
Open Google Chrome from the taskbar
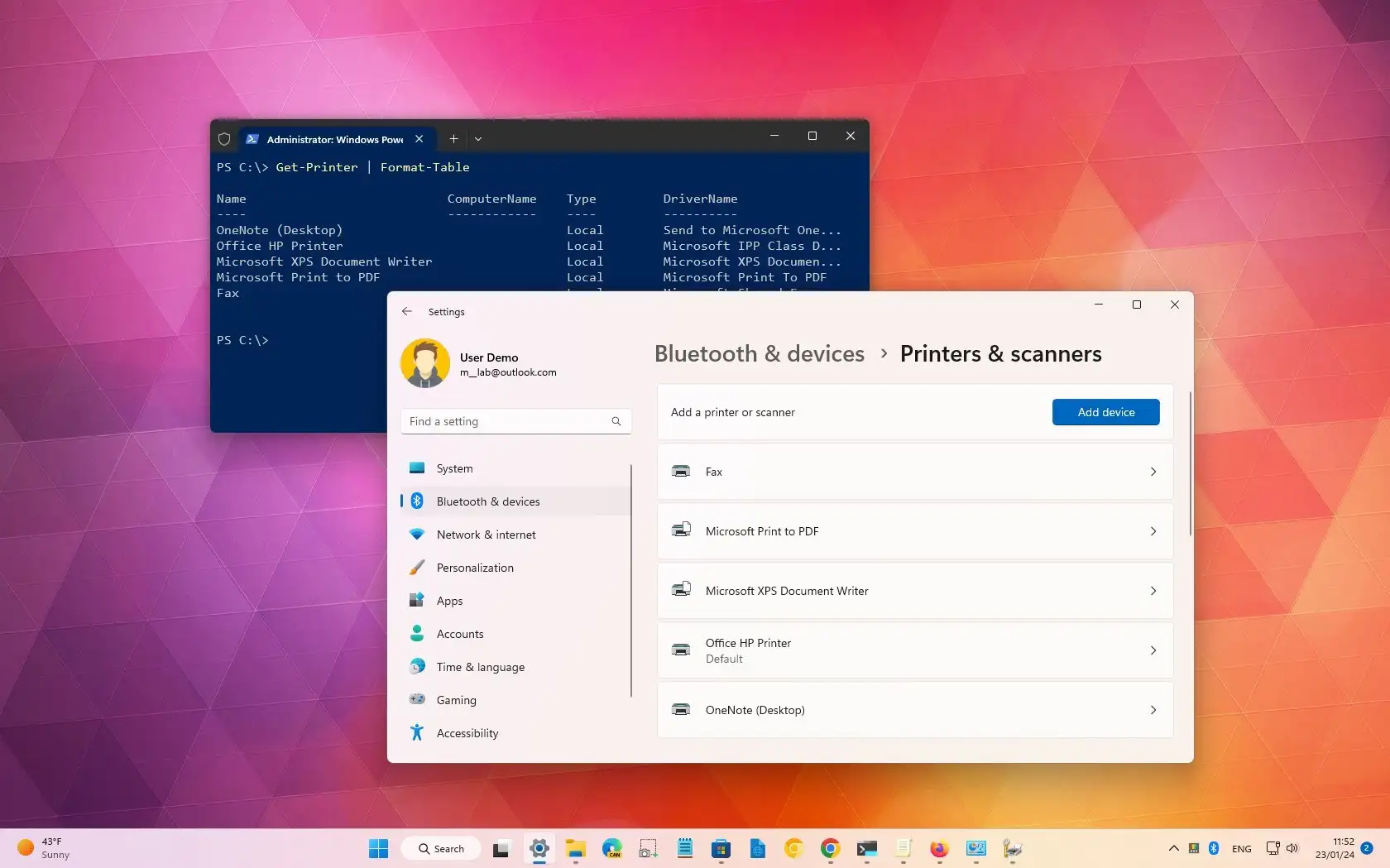(830, 848)
